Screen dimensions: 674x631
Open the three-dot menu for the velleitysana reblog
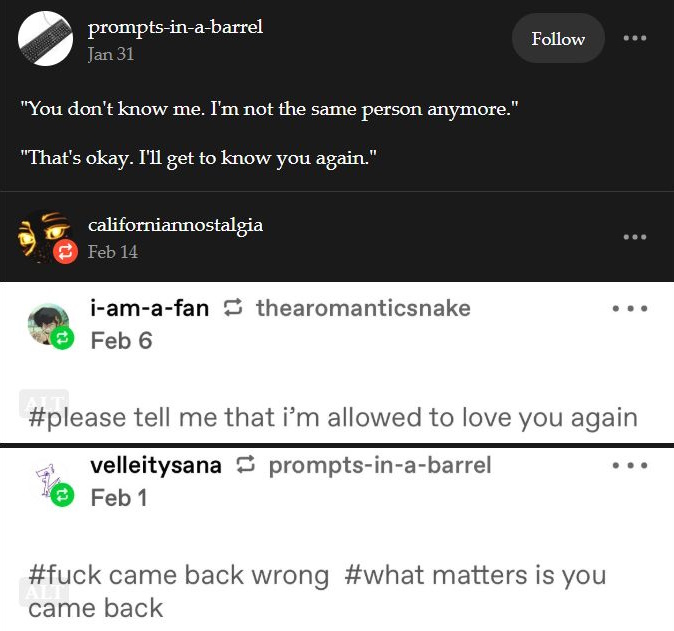[x=630, y=466]
